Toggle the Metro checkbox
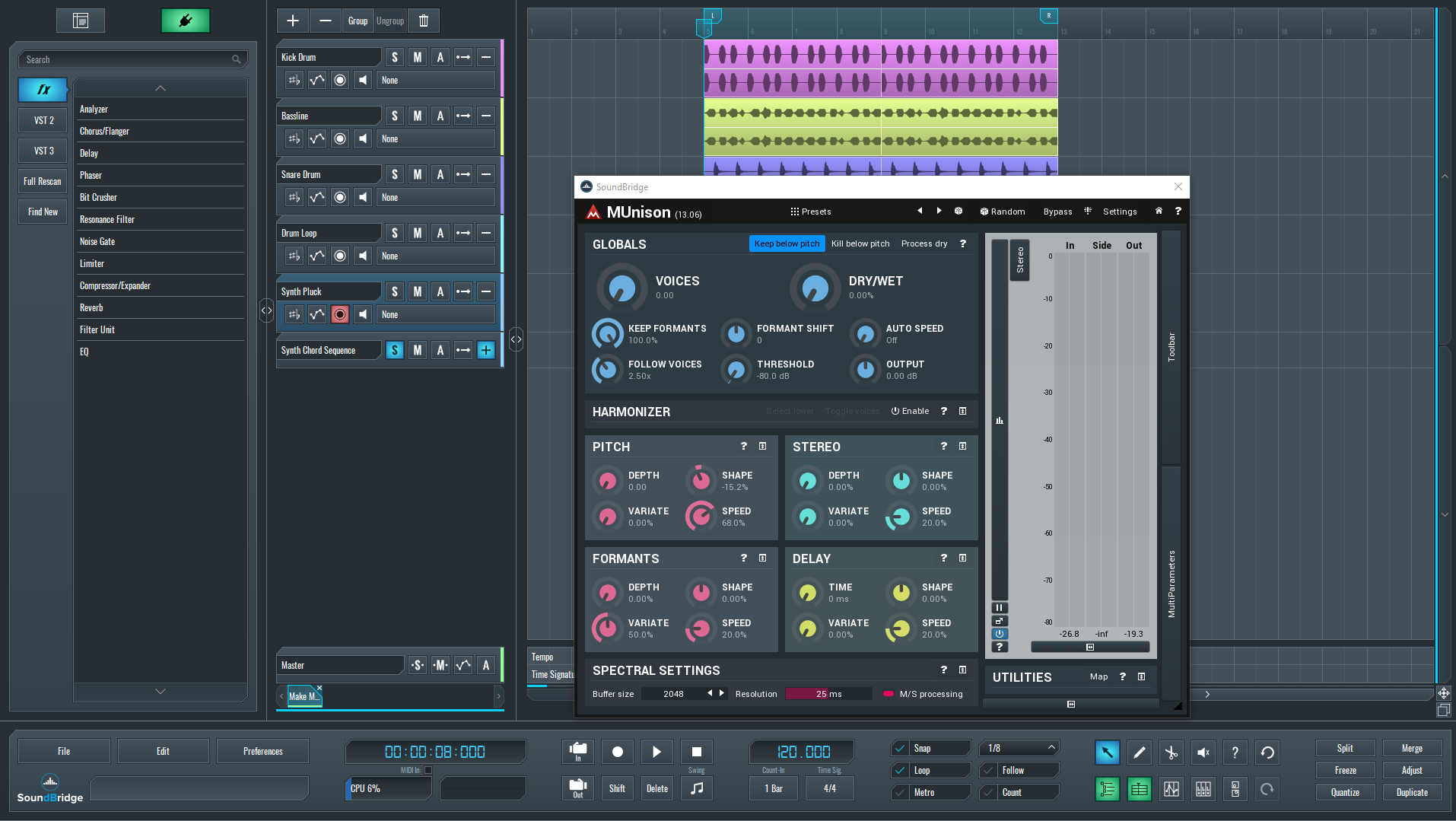This screenshot has width=1456, height=821. point(901,792)
